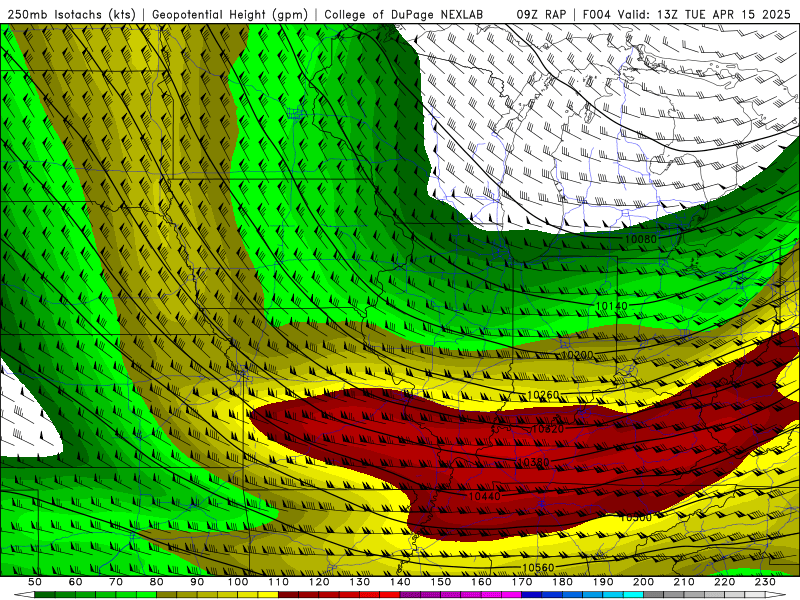Click the 200 value on the color scale
This screenshot has height=600, width=800.
click(643, 582)
